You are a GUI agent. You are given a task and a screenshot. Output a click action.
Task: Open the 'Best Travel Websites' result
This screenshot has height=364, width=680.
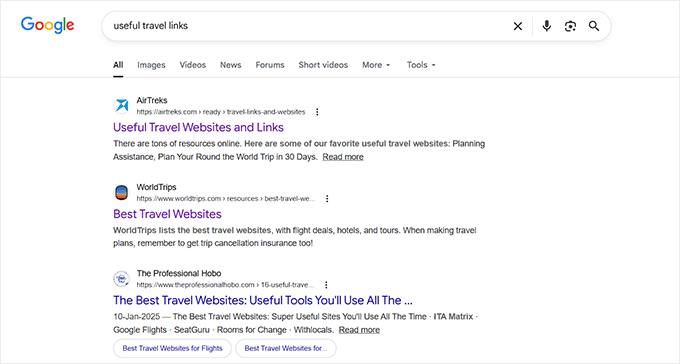tap(167, 214)
